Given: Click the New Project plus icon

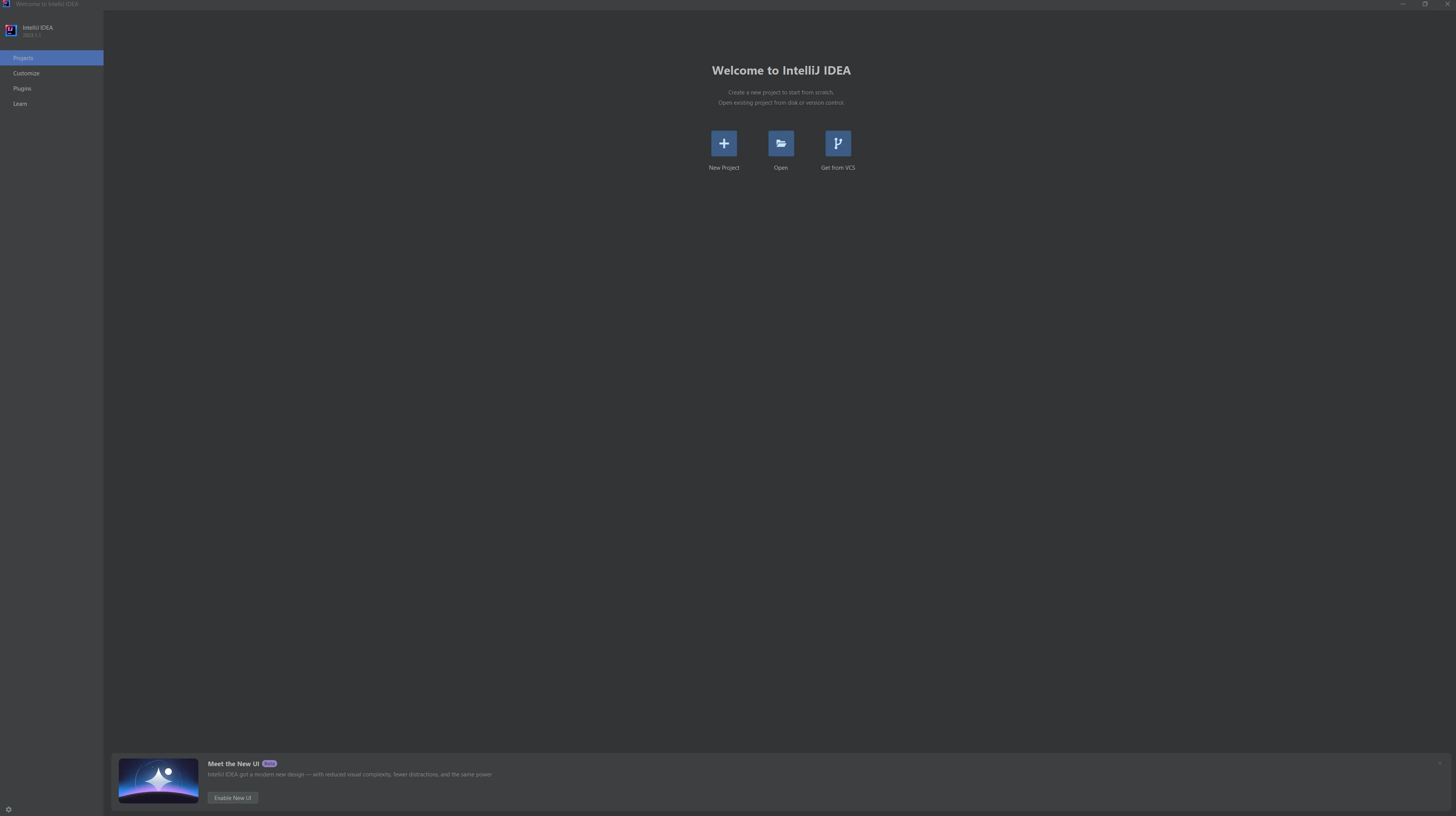Looking at the screenshot, I should [x=723, y=143].
